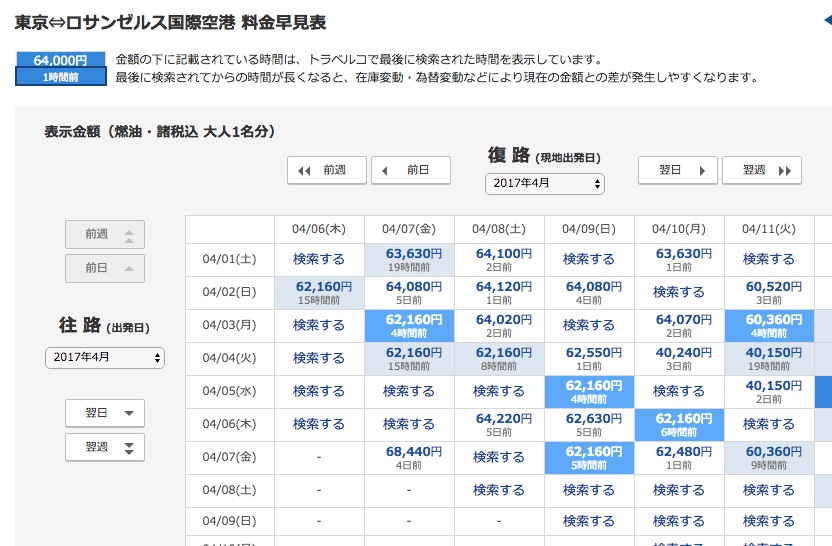832x546 pixels.
Task: Select highlighted 62,160円 fare in 04/03 row
Action: (409, 326)
